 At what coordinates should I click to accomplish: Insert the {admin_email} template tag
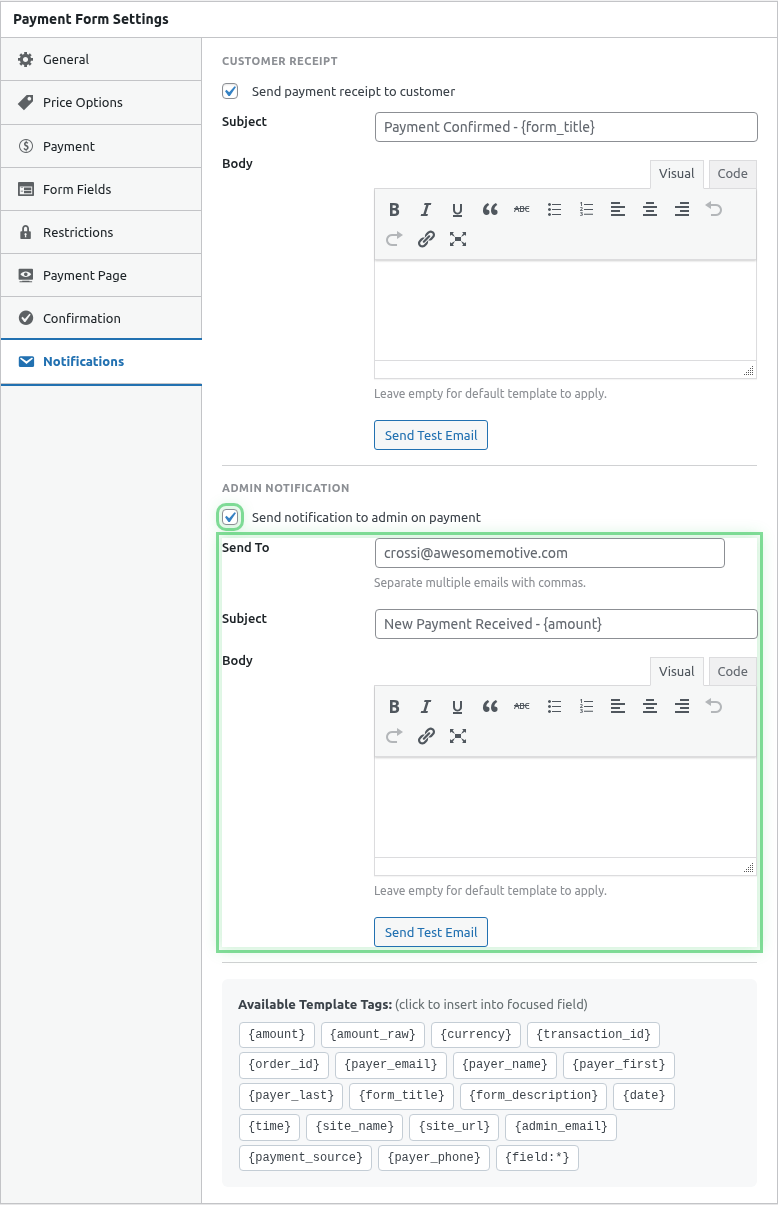click(x=561, y=1127)
